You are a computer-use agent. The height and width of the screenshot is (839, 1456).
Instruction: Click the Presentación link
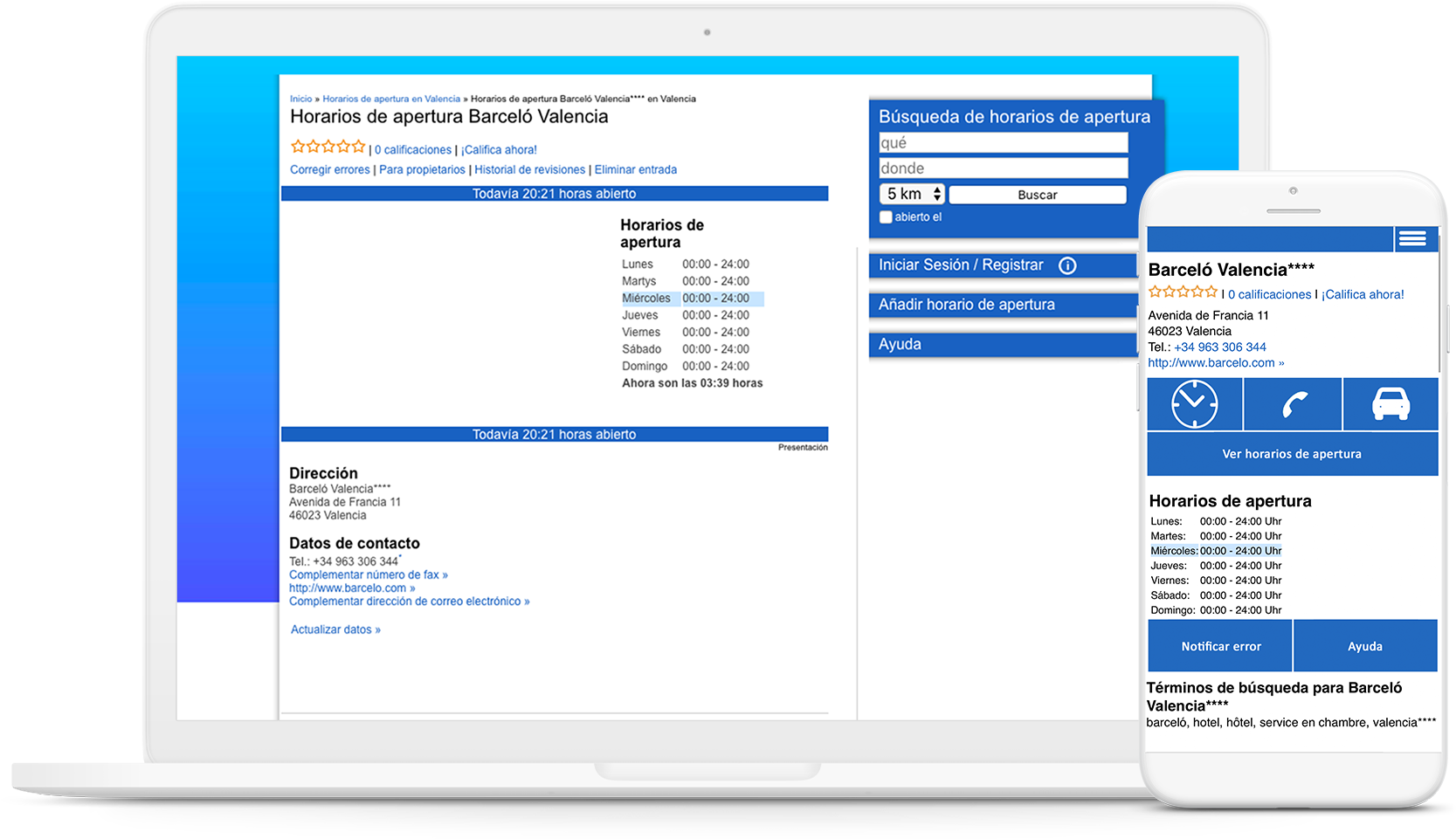803,447
